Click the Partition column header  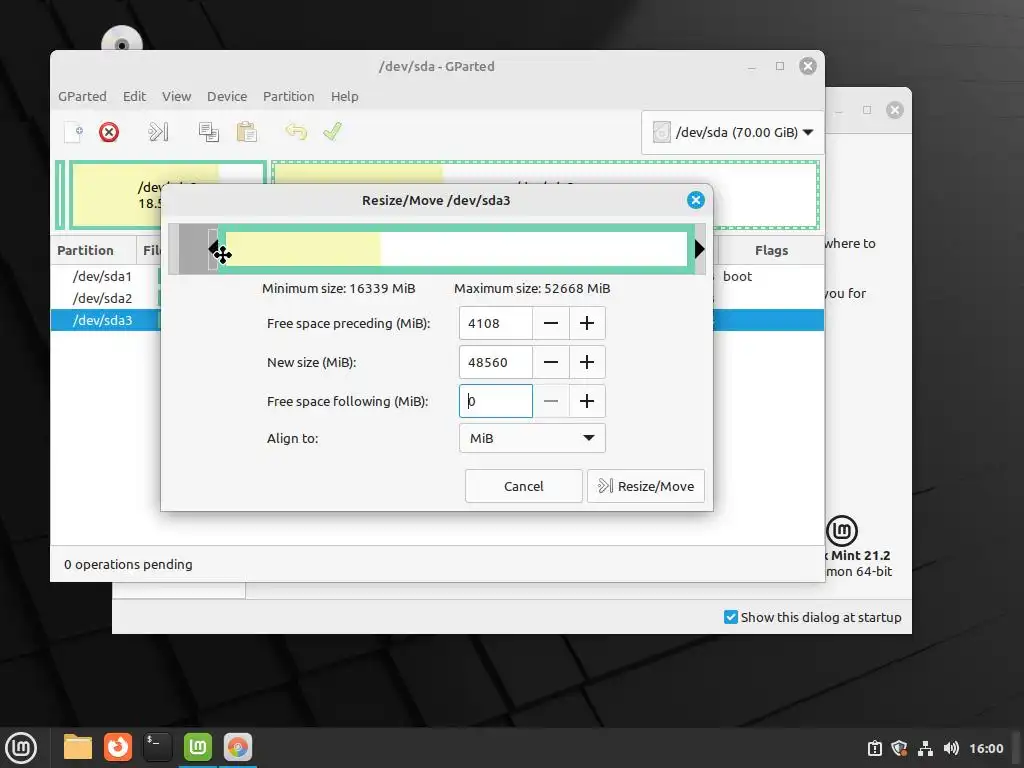coord(93,250)
